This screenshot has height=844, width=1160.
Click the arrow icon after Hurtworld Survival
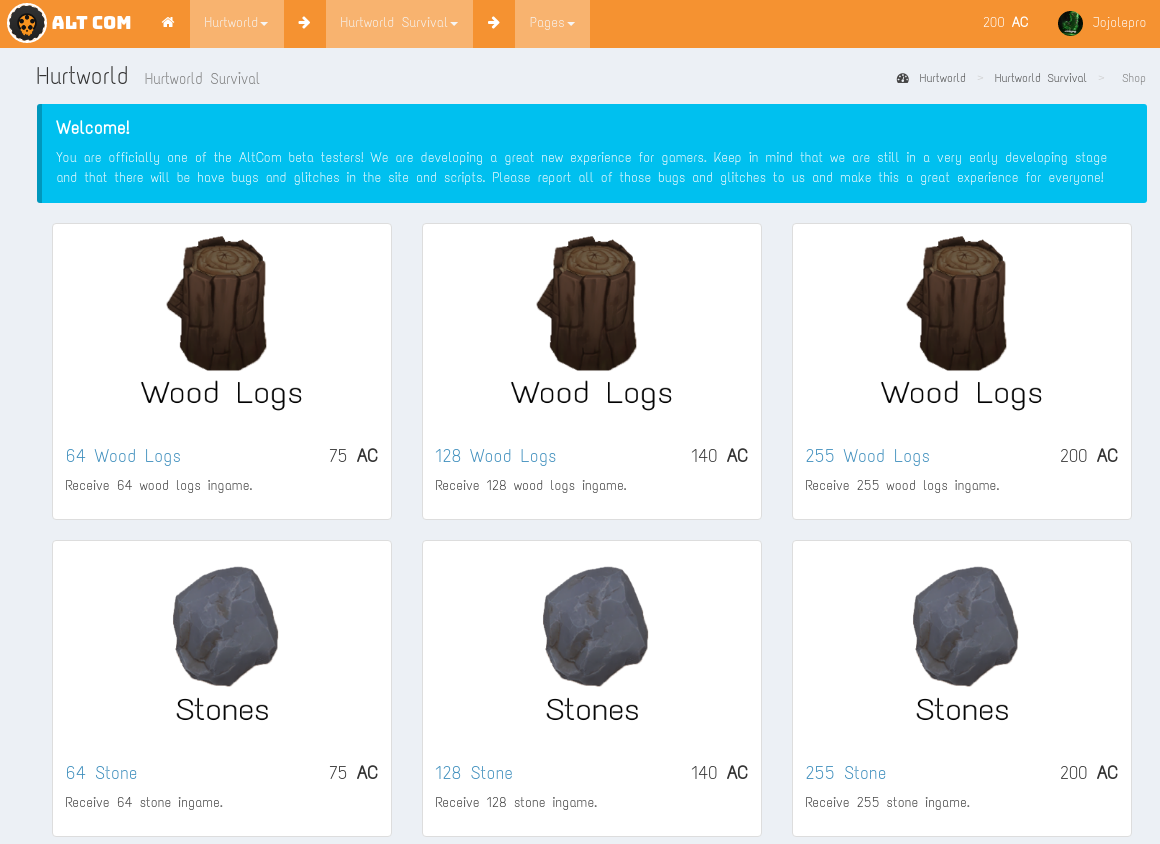pos(494,23)
